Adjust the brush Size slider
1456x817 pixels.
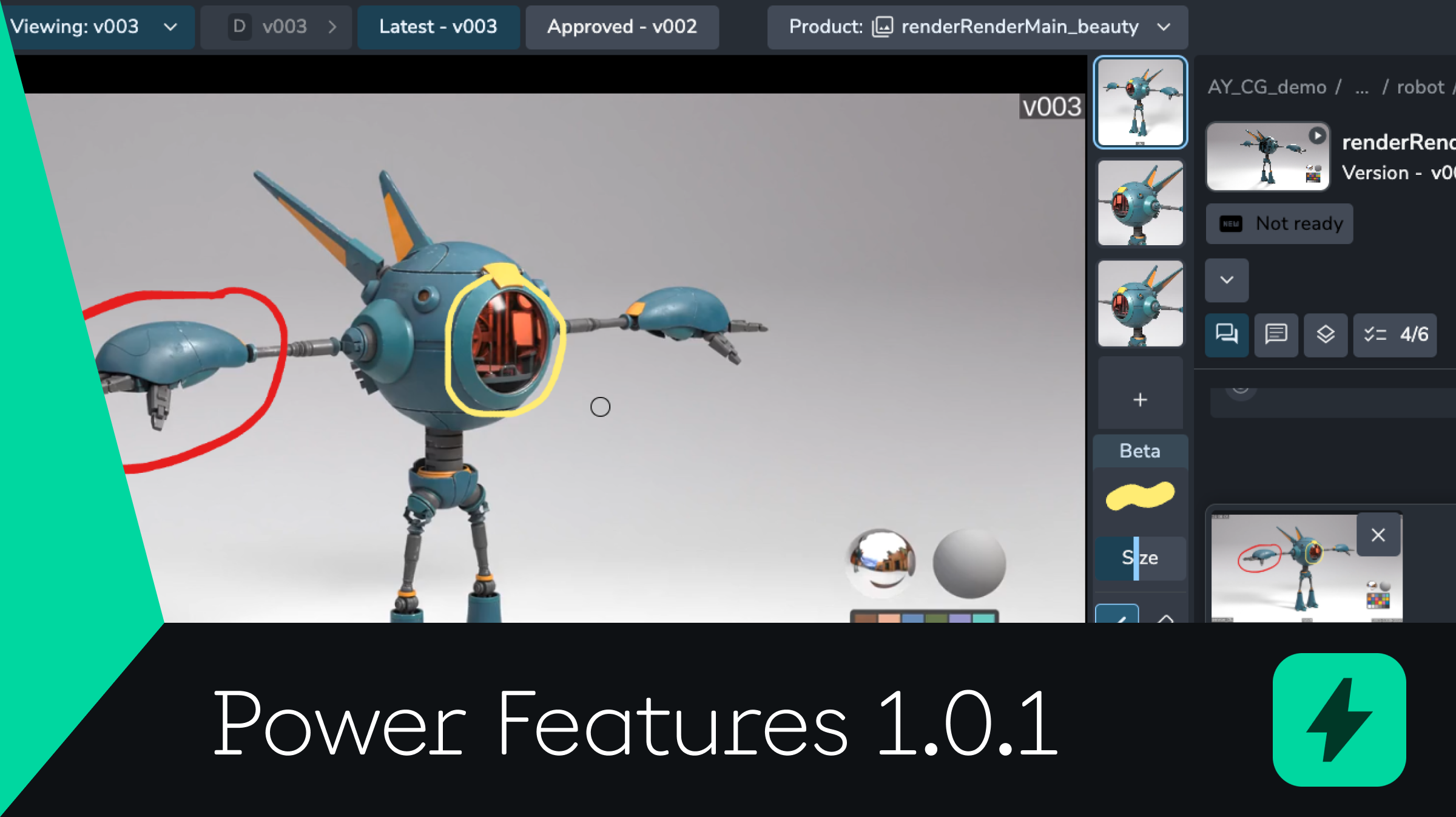tap(1140, 557)
